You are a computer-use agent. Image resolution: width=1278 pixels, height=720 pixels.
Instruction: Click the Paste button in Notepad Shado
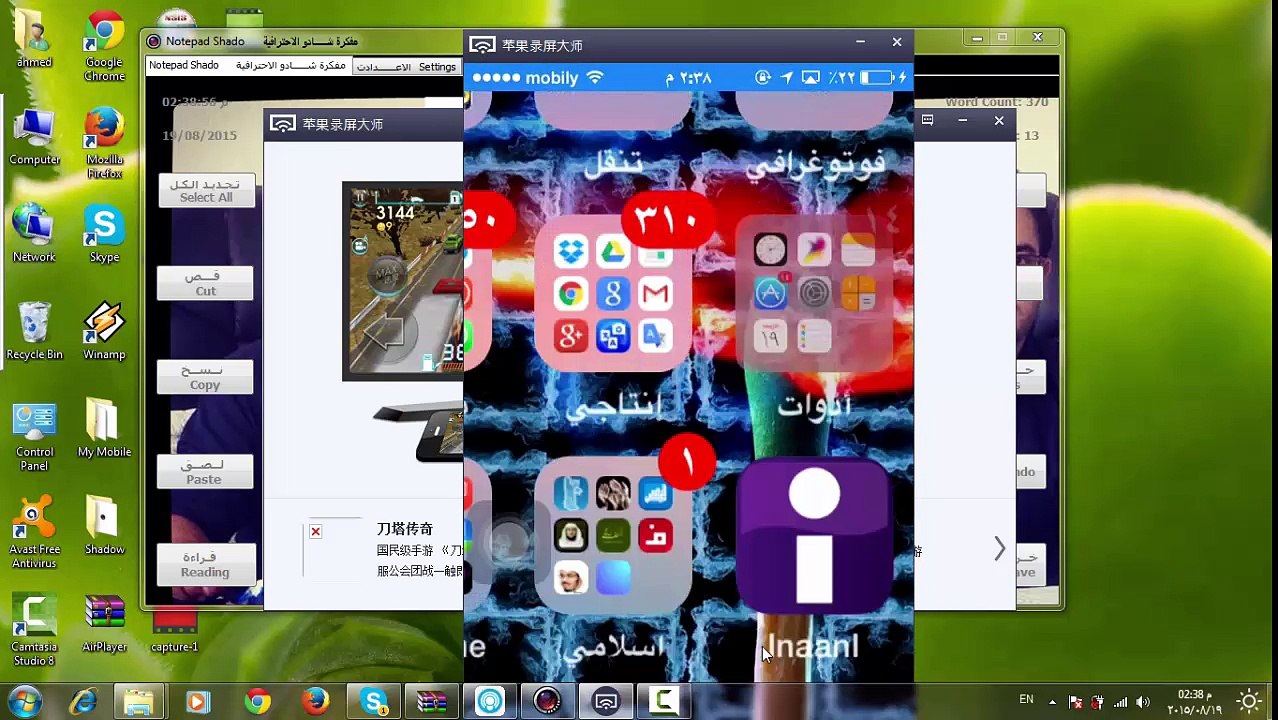tap(203, 472)
